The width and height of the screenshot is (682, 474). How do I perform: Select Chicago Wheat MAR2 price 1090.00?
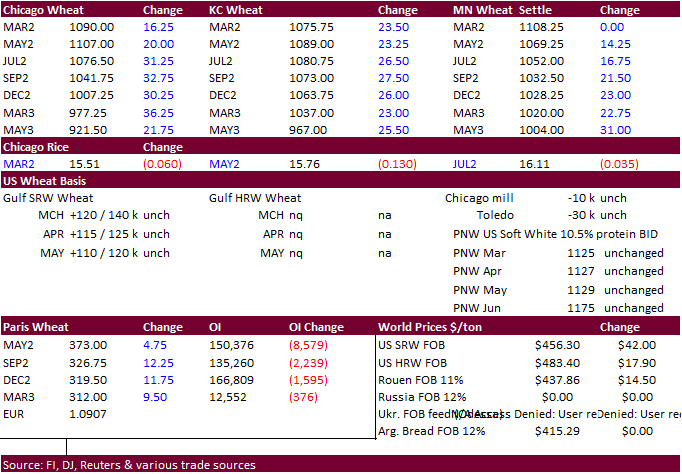pyautogui.click(x=90, y=28)
